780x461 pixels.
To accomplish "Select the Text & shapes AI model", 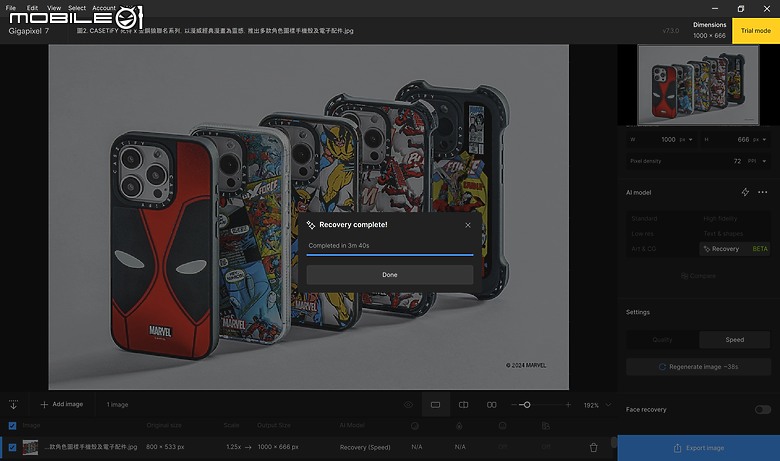I will point(723,234).
